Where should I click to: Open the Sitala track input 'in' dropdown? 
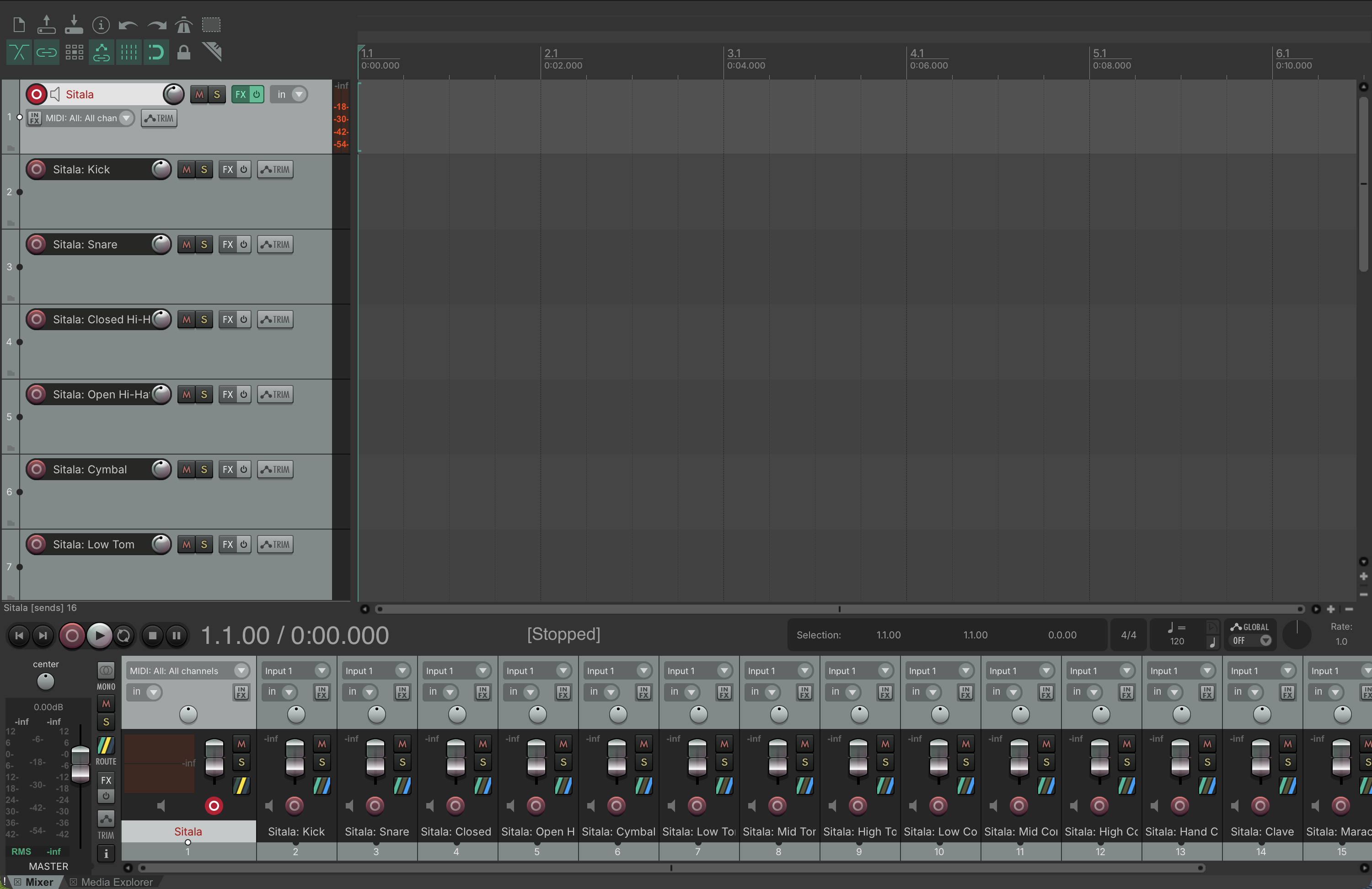point(289,95)
